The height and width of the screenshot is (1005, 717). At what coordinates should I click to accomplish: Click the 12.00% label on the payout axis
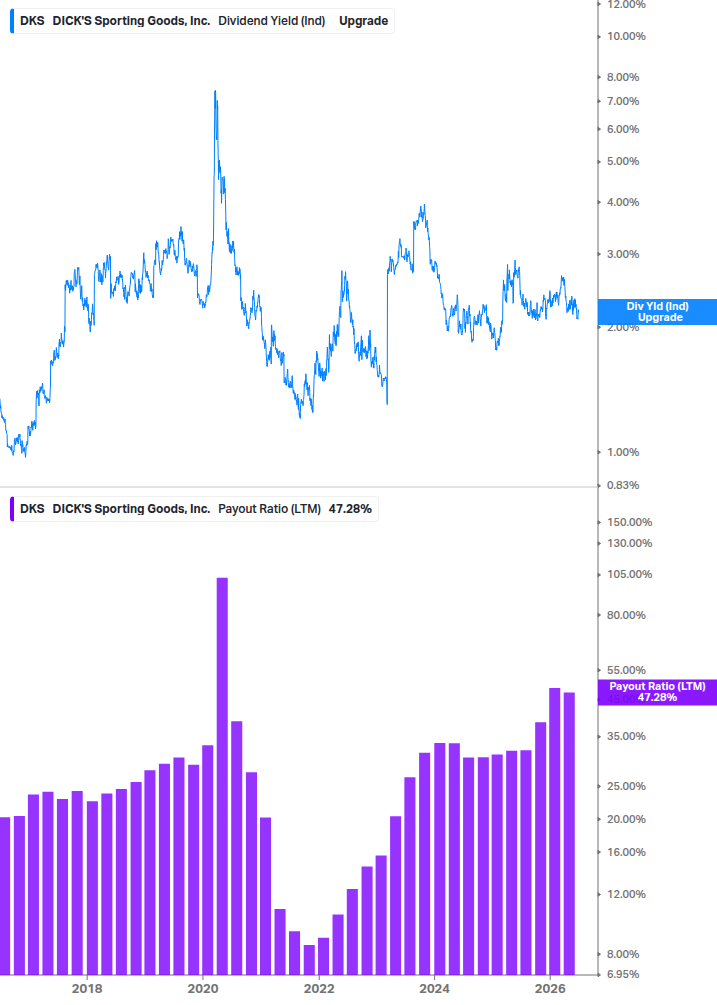pyautogui.click(x=626, y=894)
